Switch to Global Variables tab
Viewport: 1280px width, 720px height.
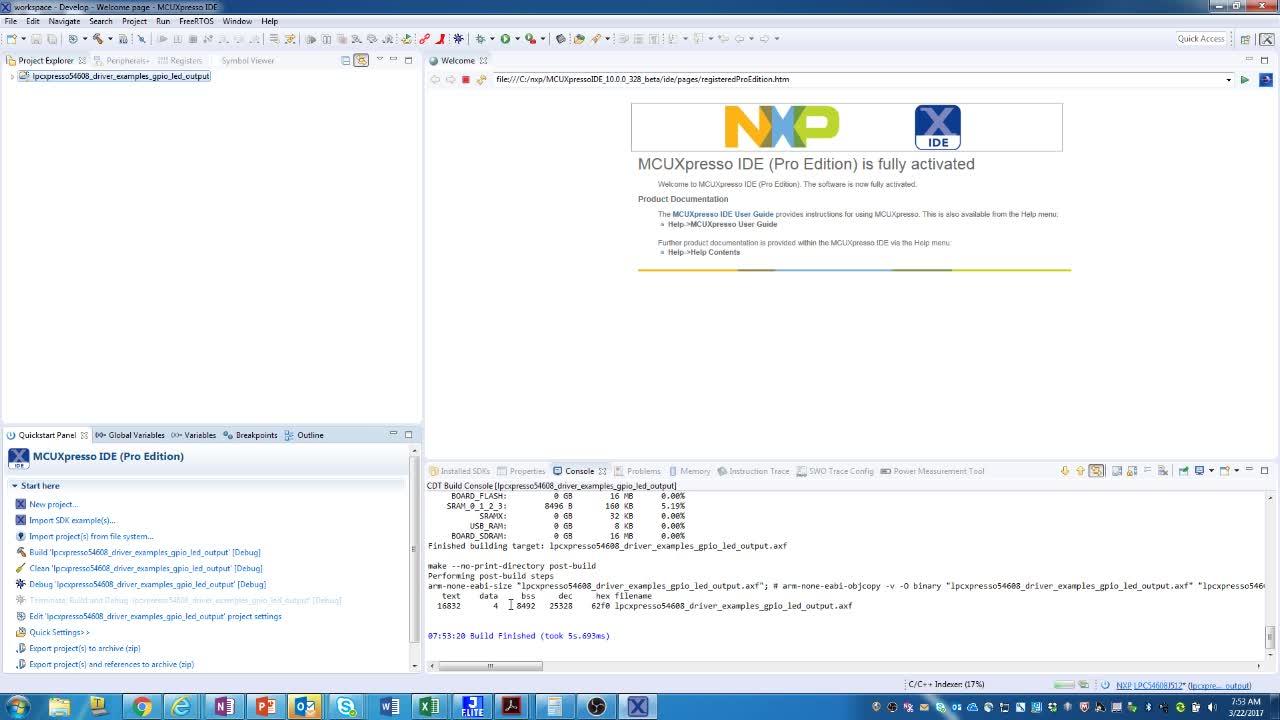click(130, 435)
